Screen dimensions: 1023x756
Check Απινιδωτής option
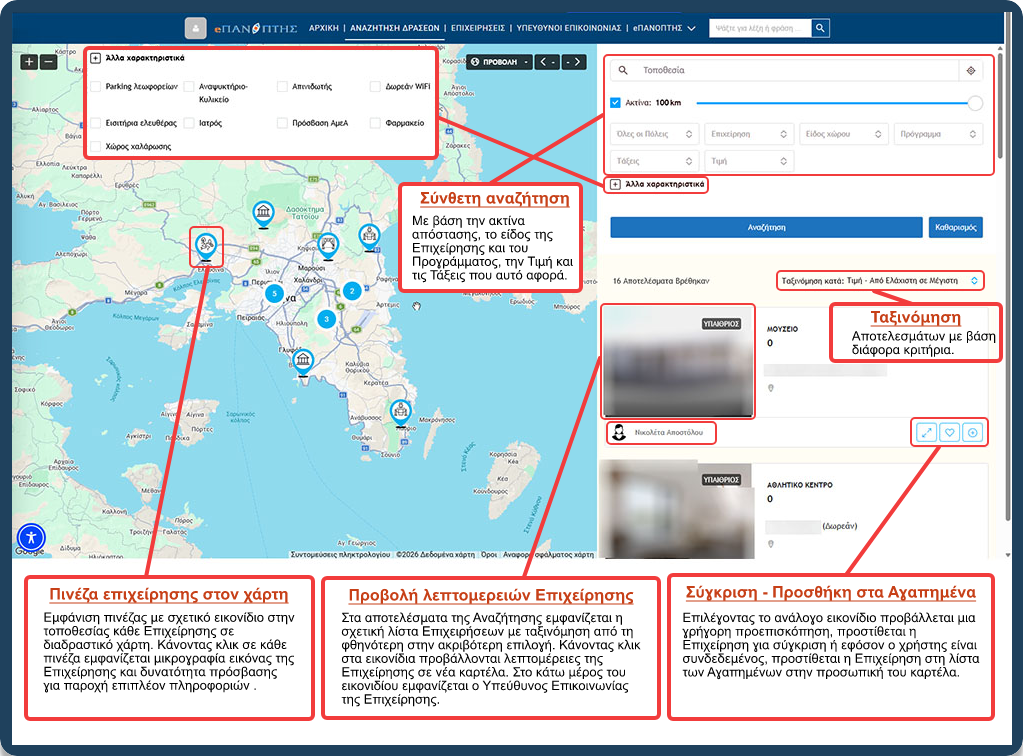tap(282, 86)
